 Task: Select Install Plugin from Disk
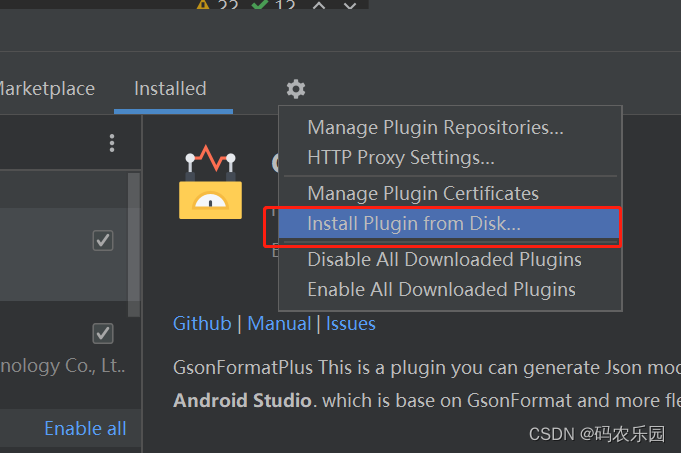[x=449, y=224]
